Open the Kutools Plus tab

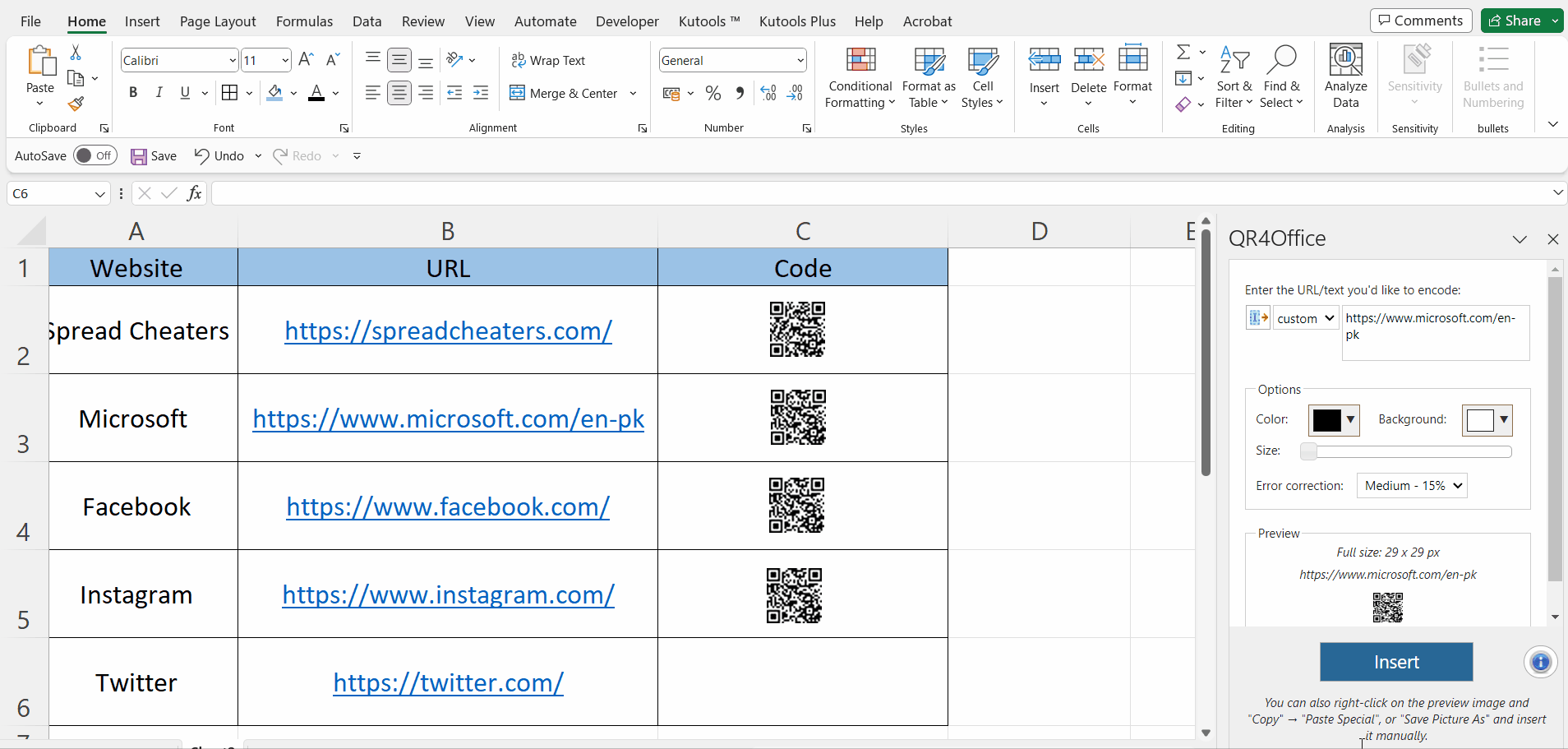click(x=797, y=21)
